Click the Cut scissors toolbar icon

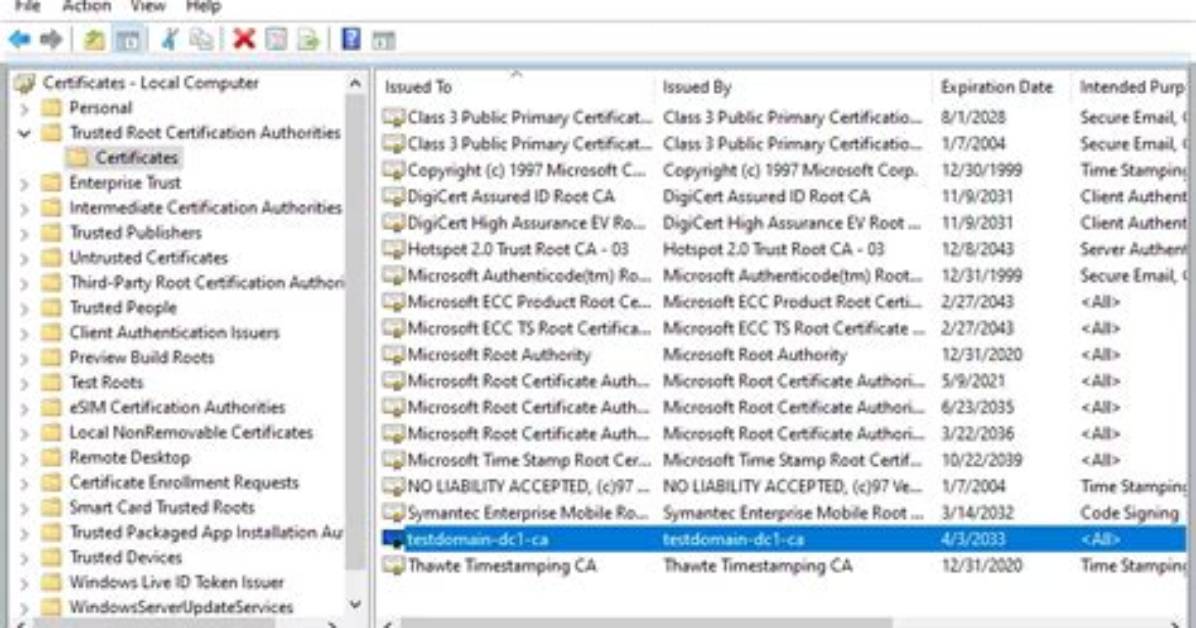[169, 39]
